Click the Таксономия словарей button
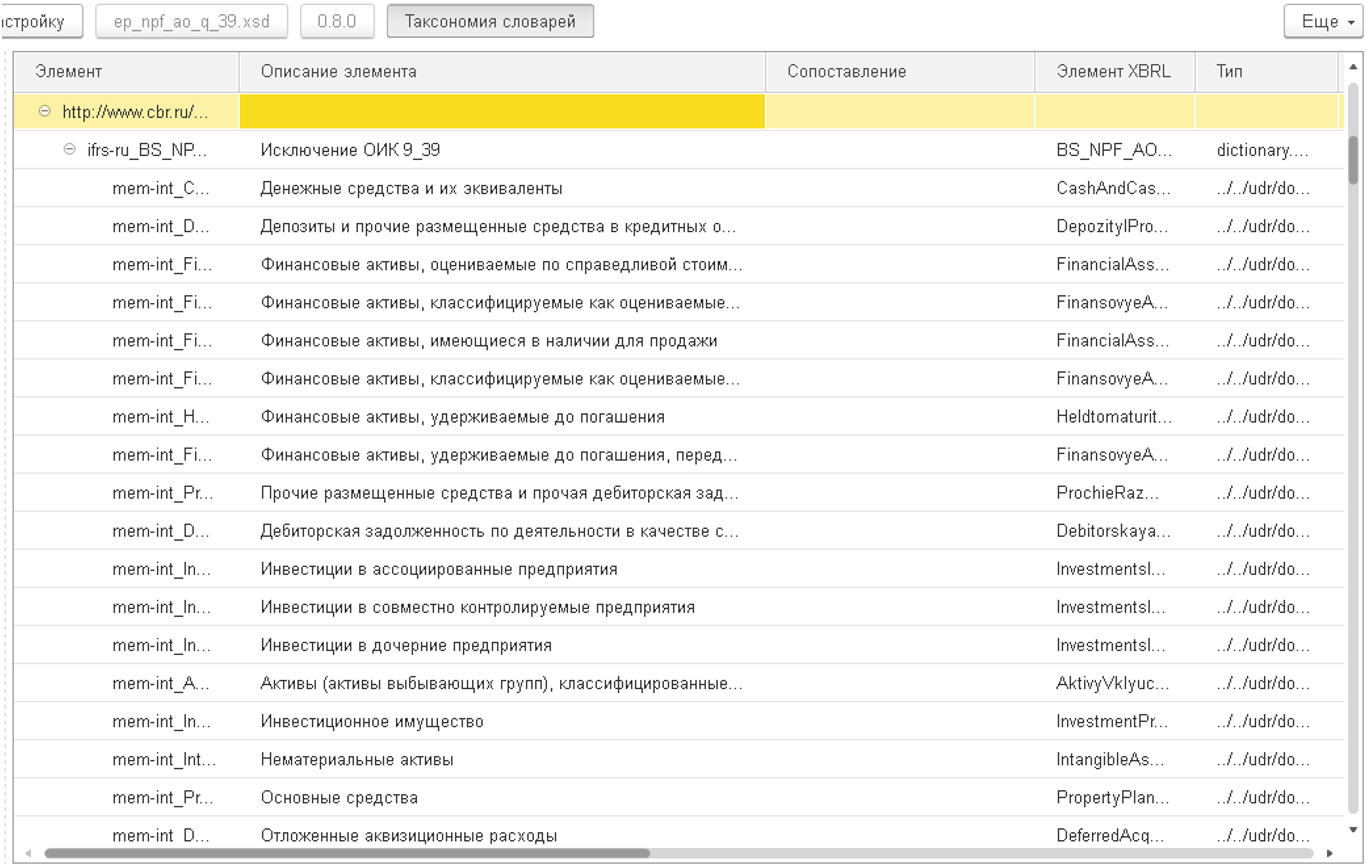 click(x=490, y=21)
